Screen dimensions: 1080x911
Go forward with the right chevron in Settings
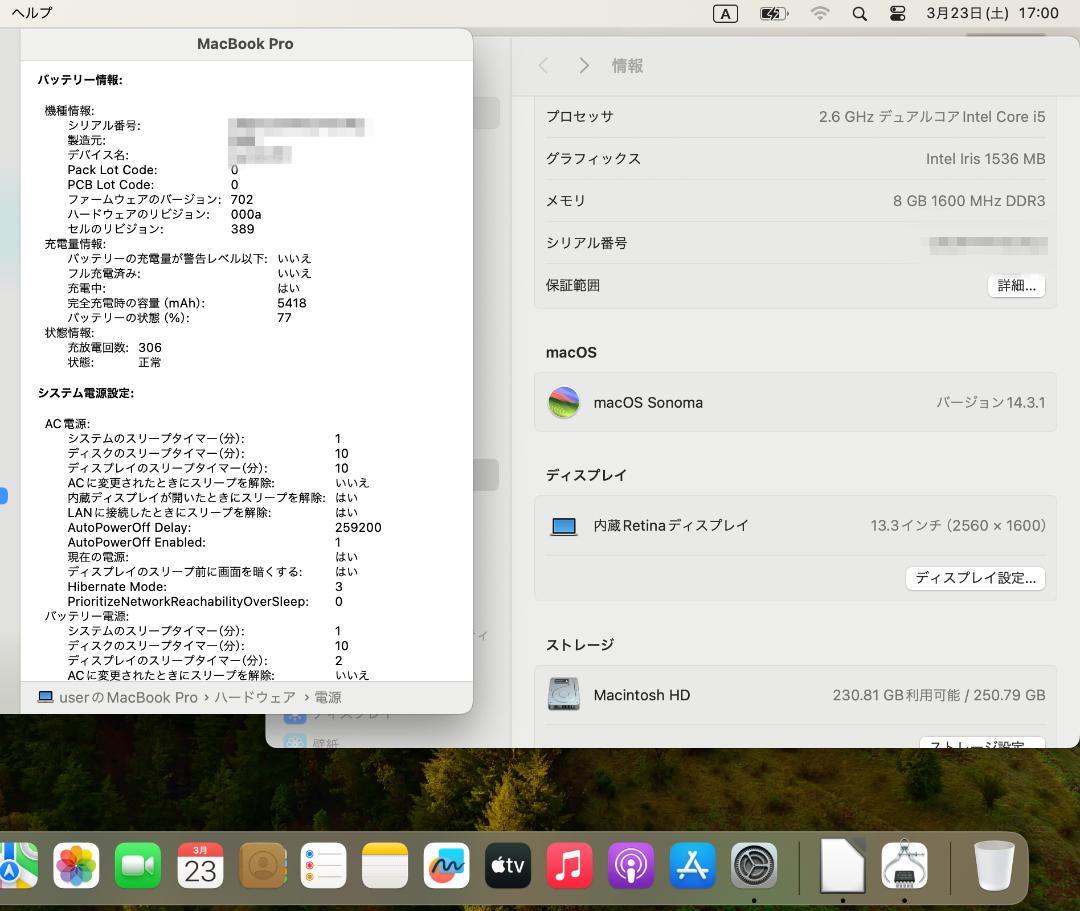(x=583, y=66)
